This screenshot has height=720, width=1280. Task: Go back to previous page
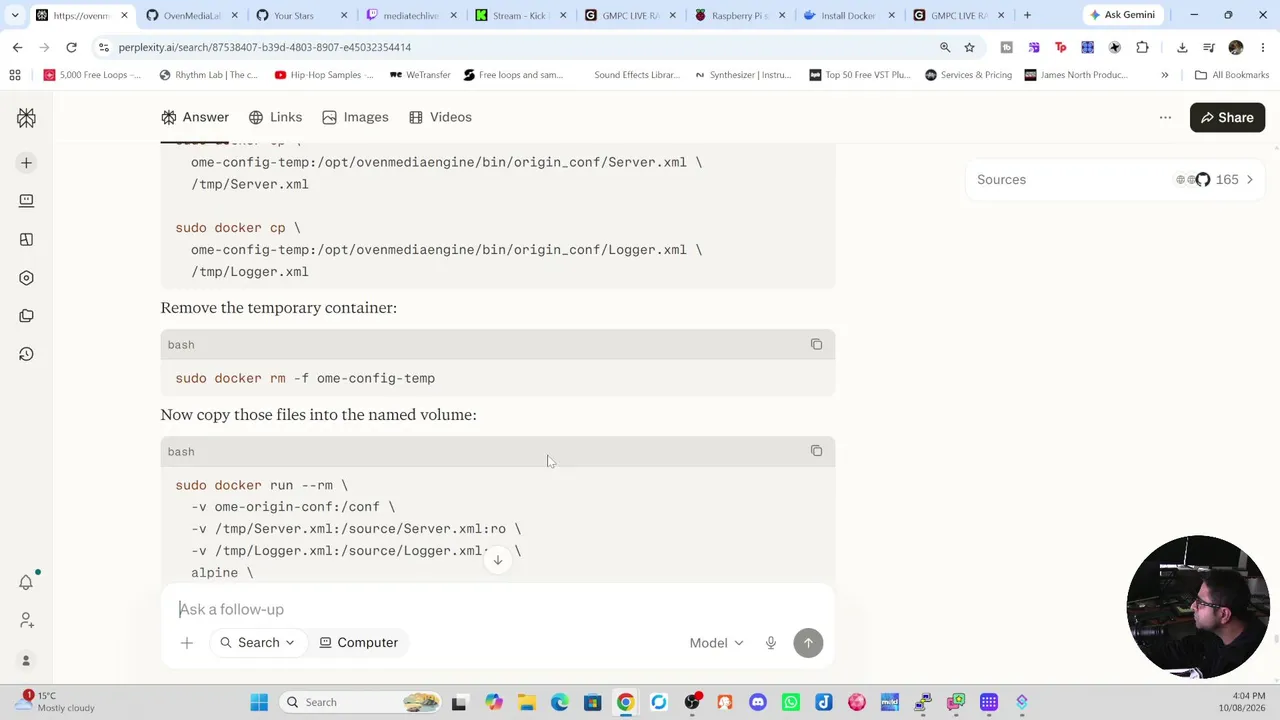tap(17, 47)
